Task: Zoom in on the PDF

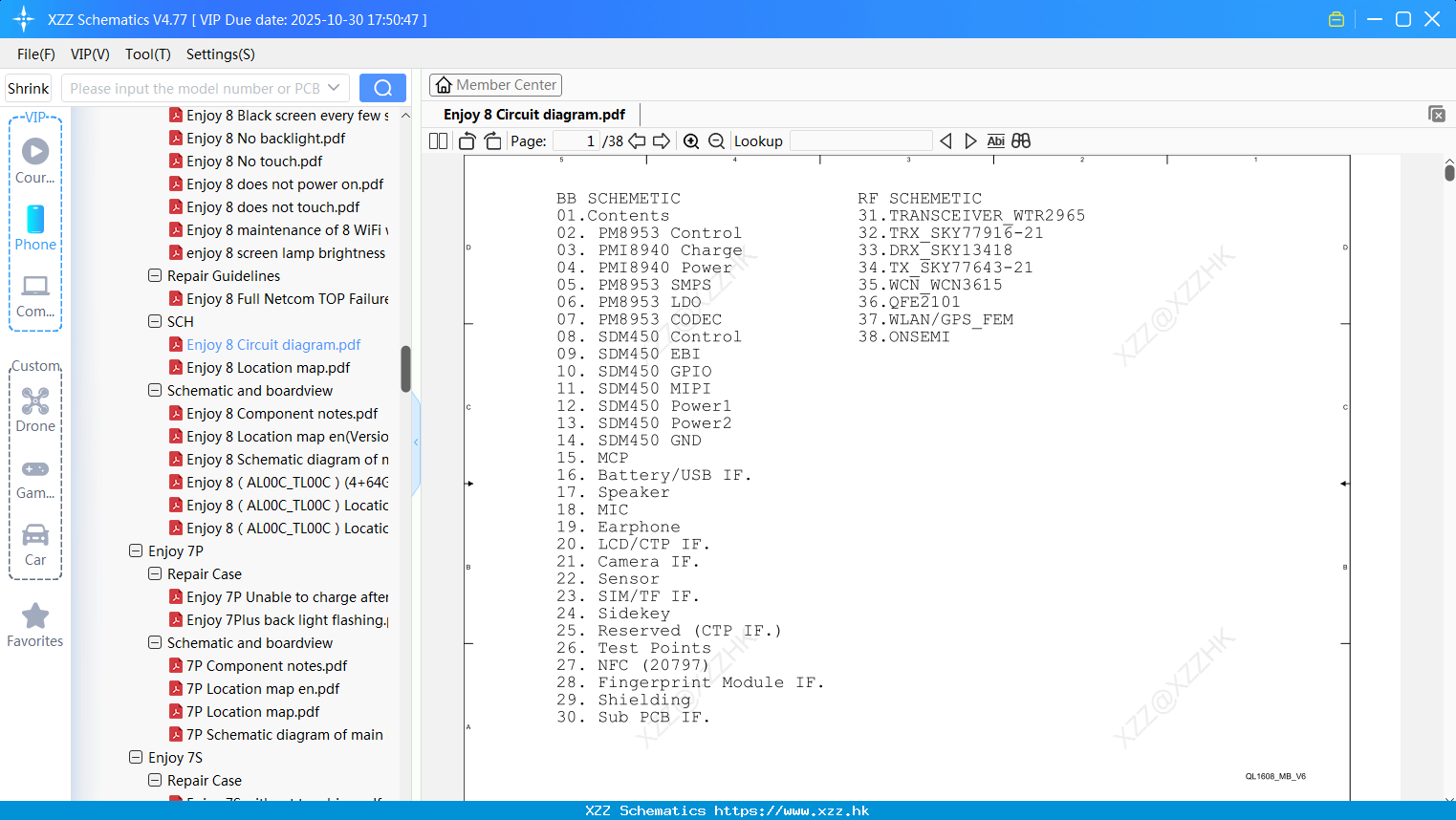Action: [691, 141]
